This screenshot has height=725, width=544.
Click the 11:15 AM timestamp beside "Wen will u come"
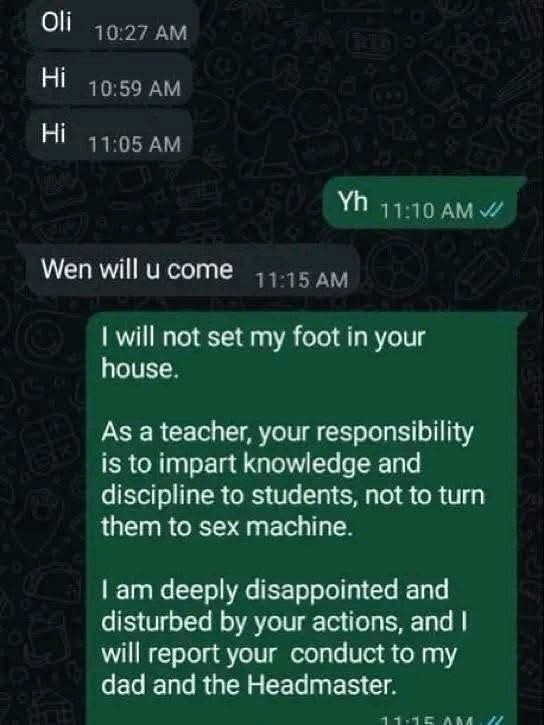click(301, 280)
